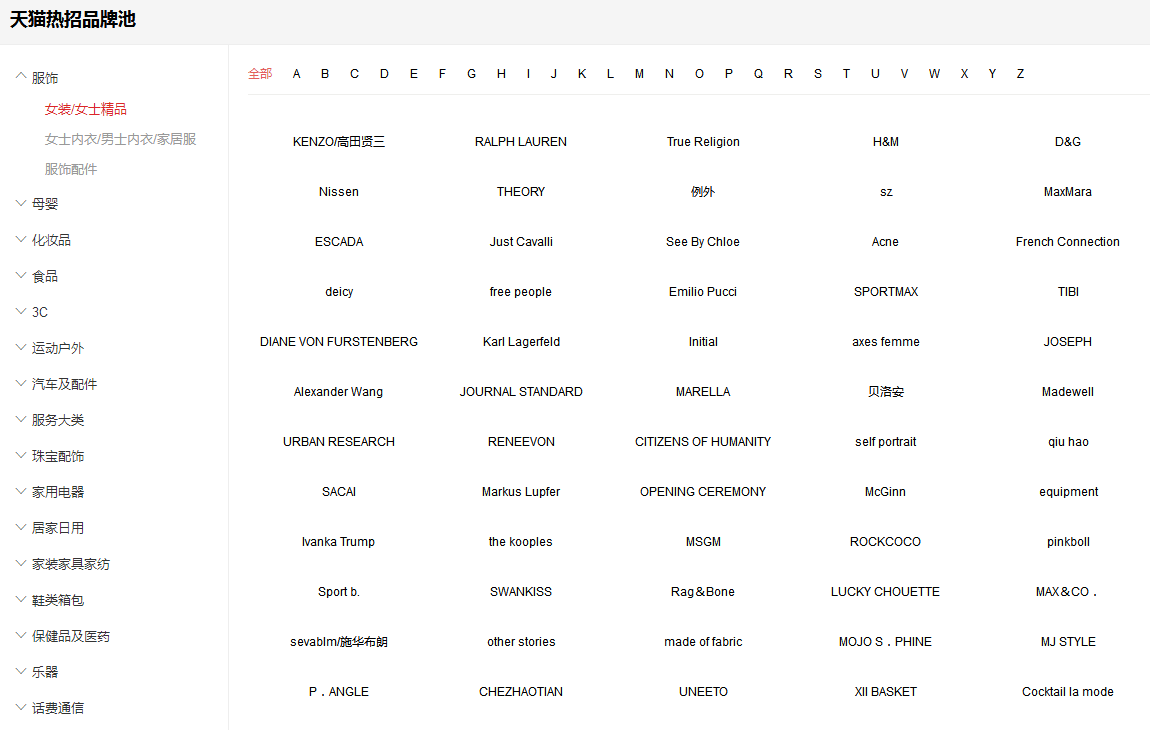This screenshot has height=730, width=1150.
Task: Open the JOURNAL STANDARD brand
Action: tap(521, 392)
